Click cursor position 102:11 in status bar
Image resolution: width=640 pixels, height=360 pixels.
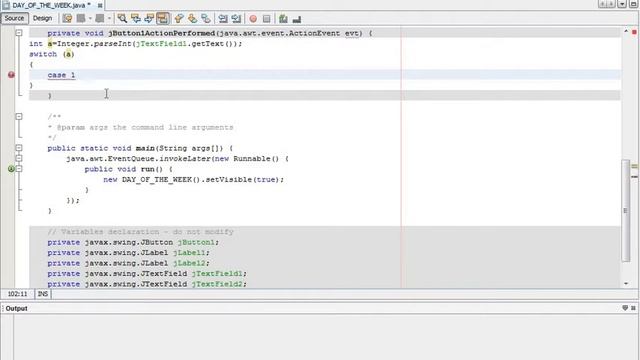click(x=18, y=294)
